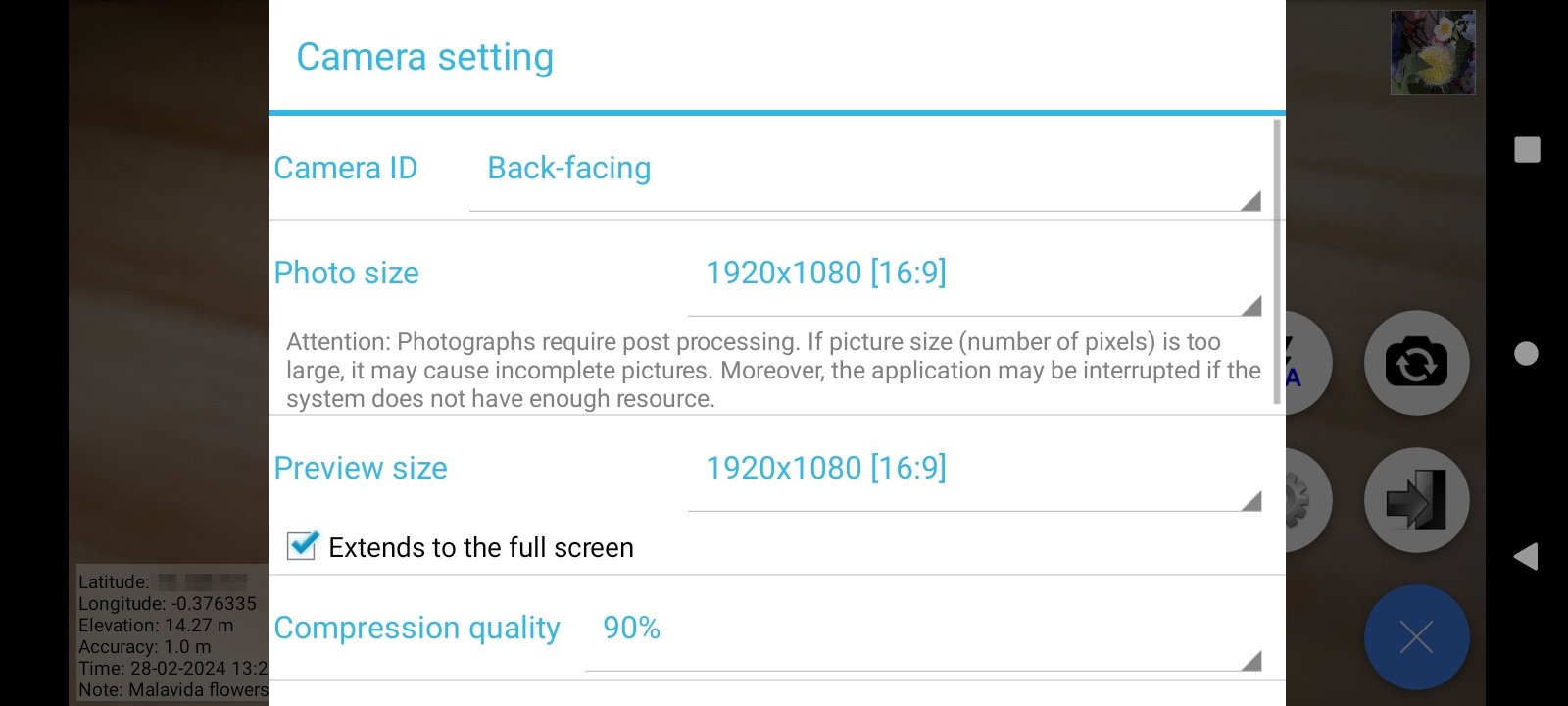Image resolution: width=1568 pixels, height=706 pixels.
Task: Tap the Android home circle button
Action: 1526,353
